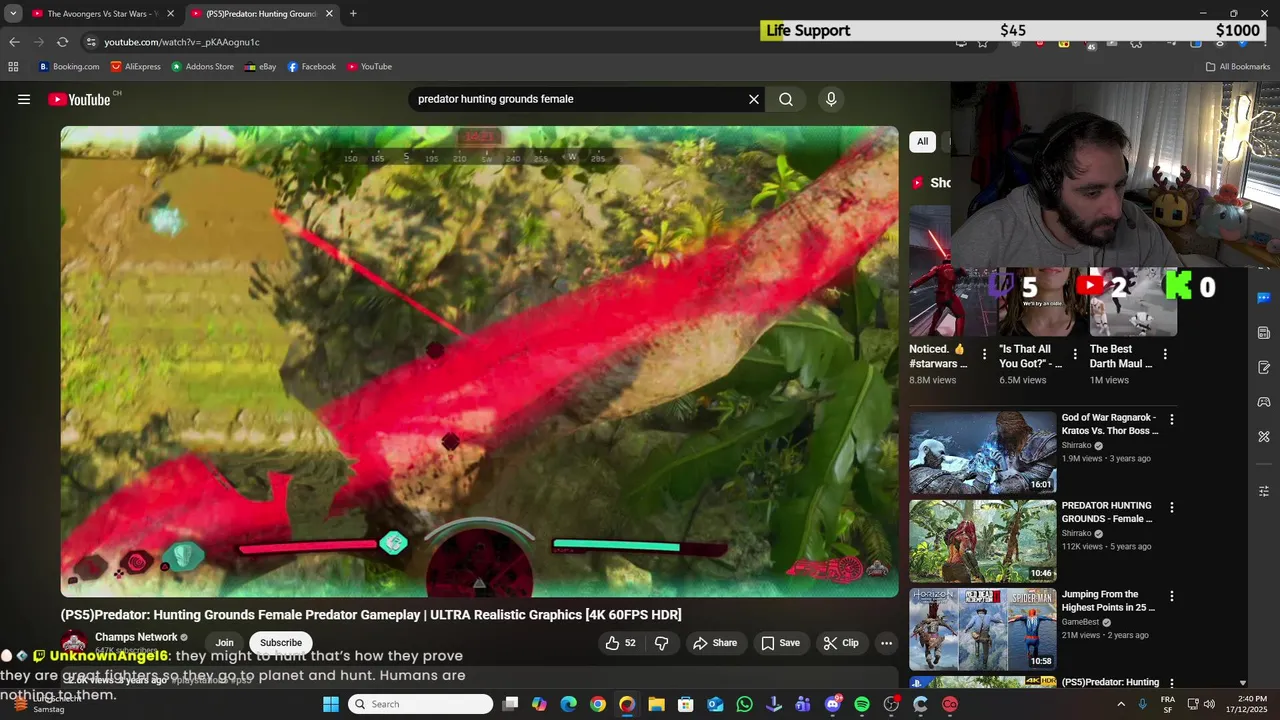The height and width of the screenshot is (720, 1280).
Task: Close The Avoongers Vs Star Wars tab
Action: click(170, 14)
